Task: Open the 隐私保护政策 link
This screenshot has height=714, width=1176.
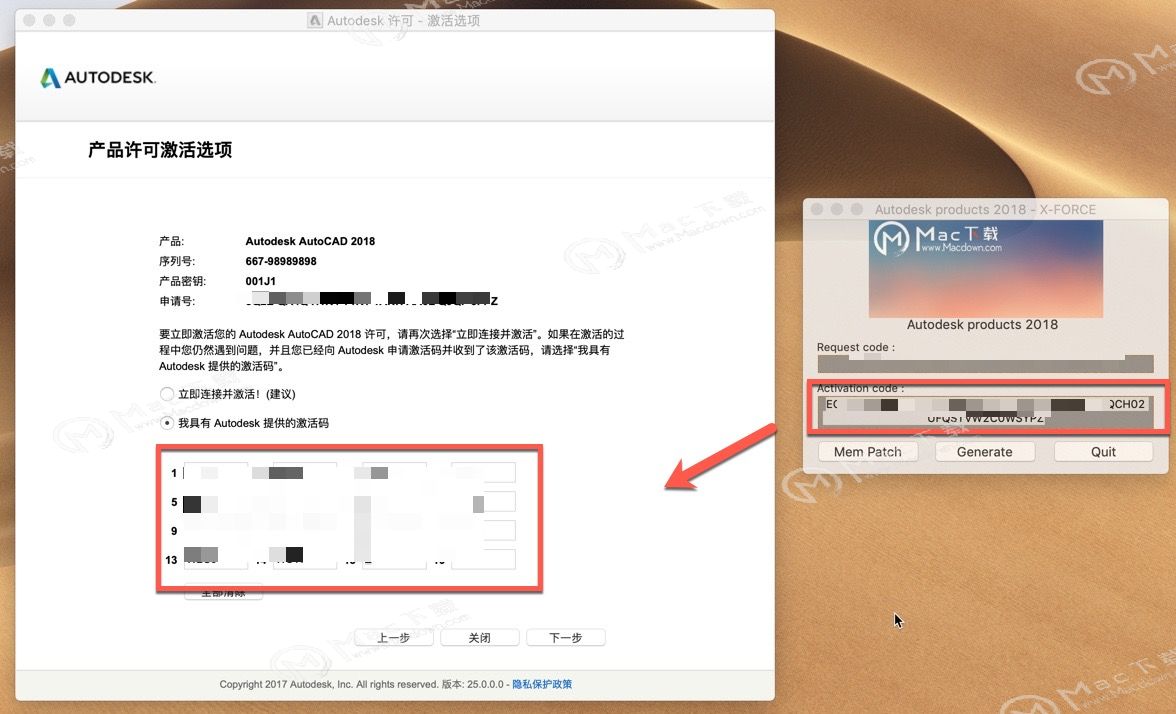Action: click(x=542, y=684)
